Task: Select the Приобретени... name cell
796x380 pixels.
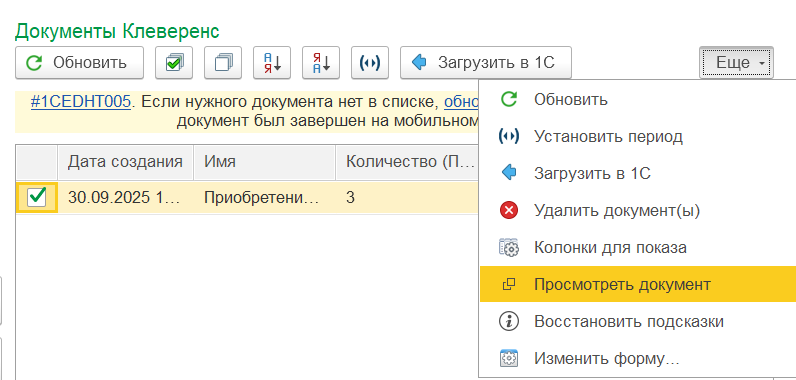Action: 264,197
